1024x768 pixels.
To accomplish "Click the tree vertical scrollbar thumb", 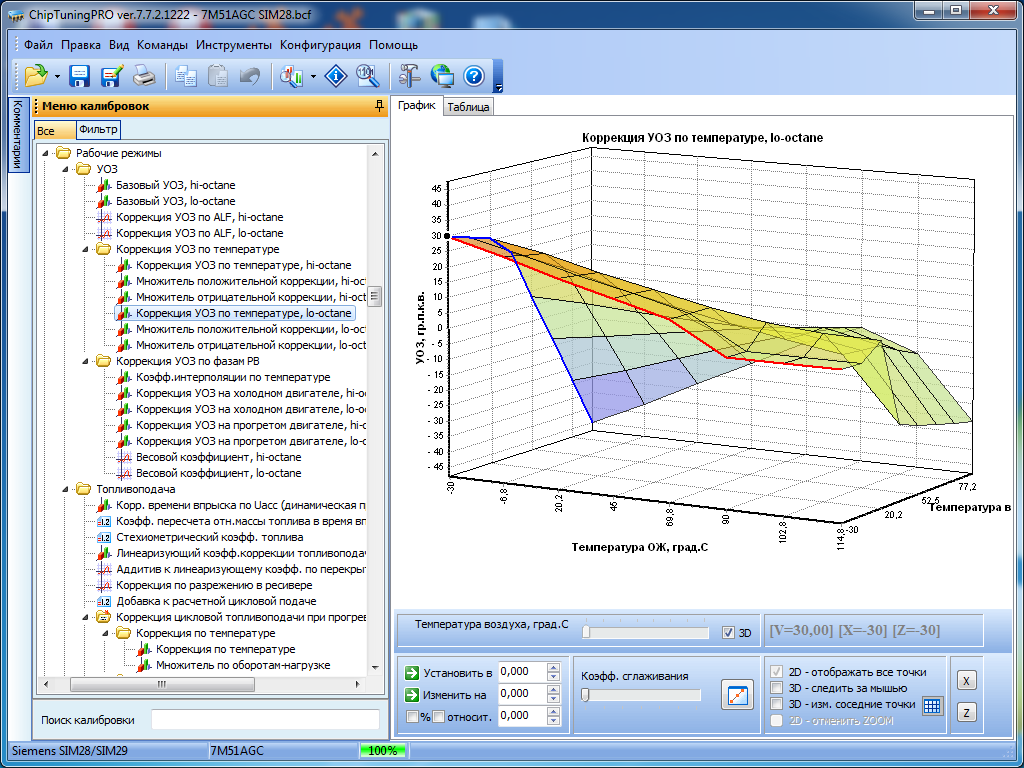I will (x=375, y=296).
